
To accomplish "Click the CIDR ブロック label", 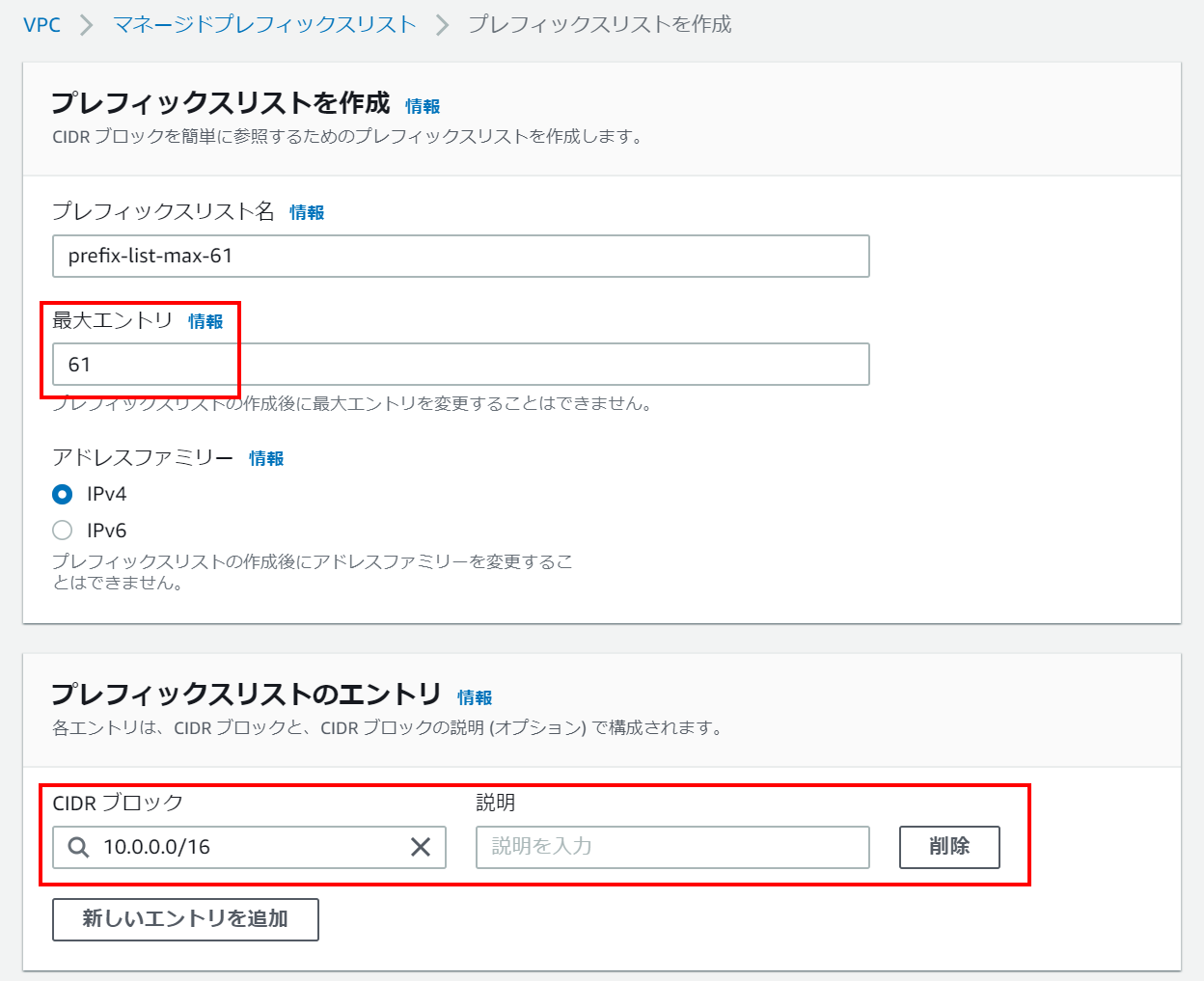I will click(118, 803).
